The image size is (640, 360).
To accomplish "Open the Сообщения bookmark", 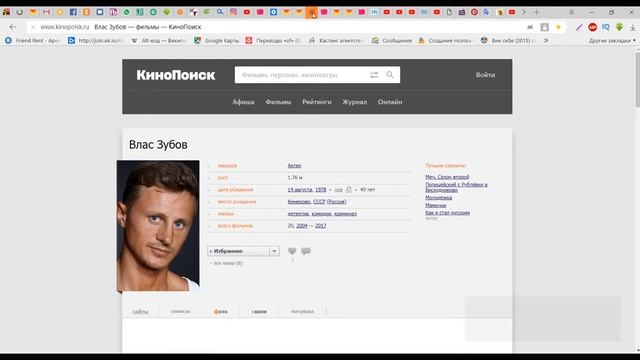I will pyautogui.click(x=392, y=40).
